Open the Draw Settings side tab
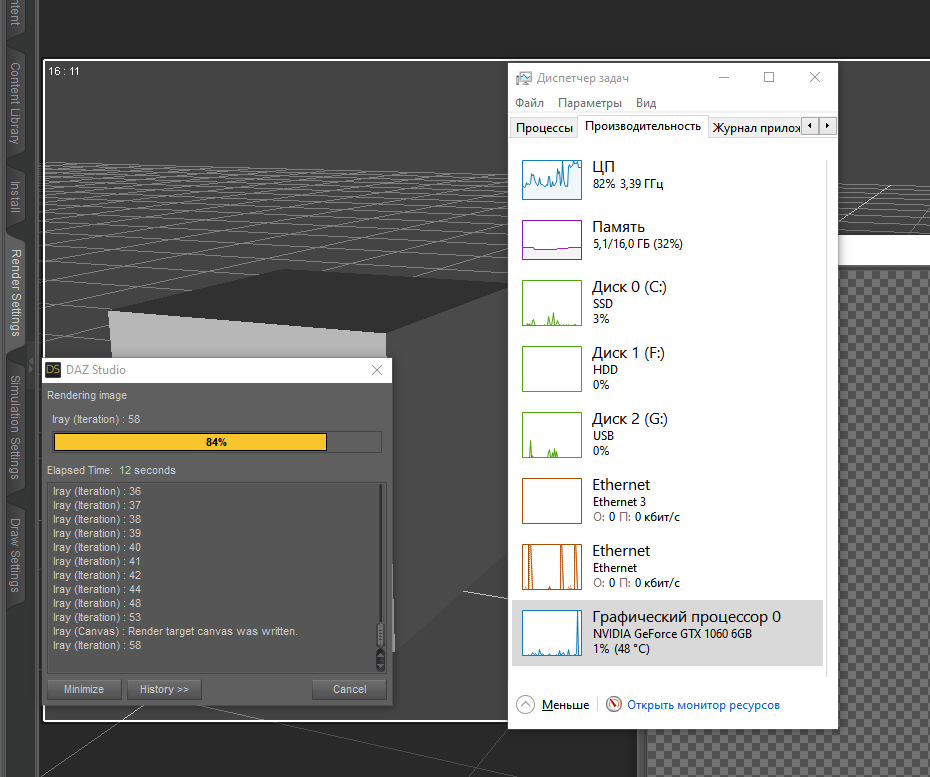The height and width of the screenshot is (777, 930). click(15, 556)
